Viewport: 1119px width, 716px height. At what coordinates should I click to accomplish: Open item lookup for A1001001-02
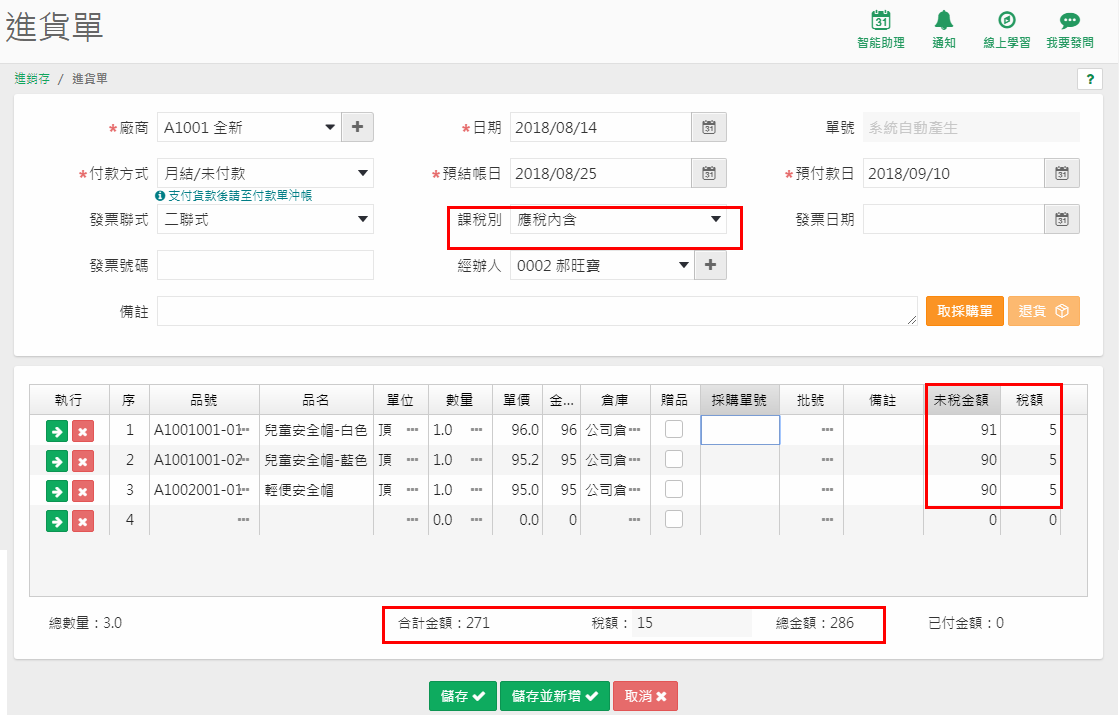pos(245,460)
